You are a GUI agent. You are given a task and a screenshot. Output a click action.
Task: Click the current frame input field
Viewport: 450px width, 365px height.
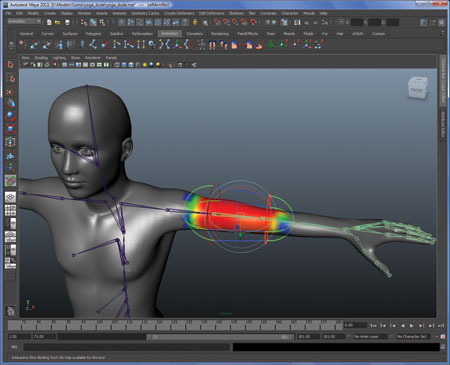[355, 325]
